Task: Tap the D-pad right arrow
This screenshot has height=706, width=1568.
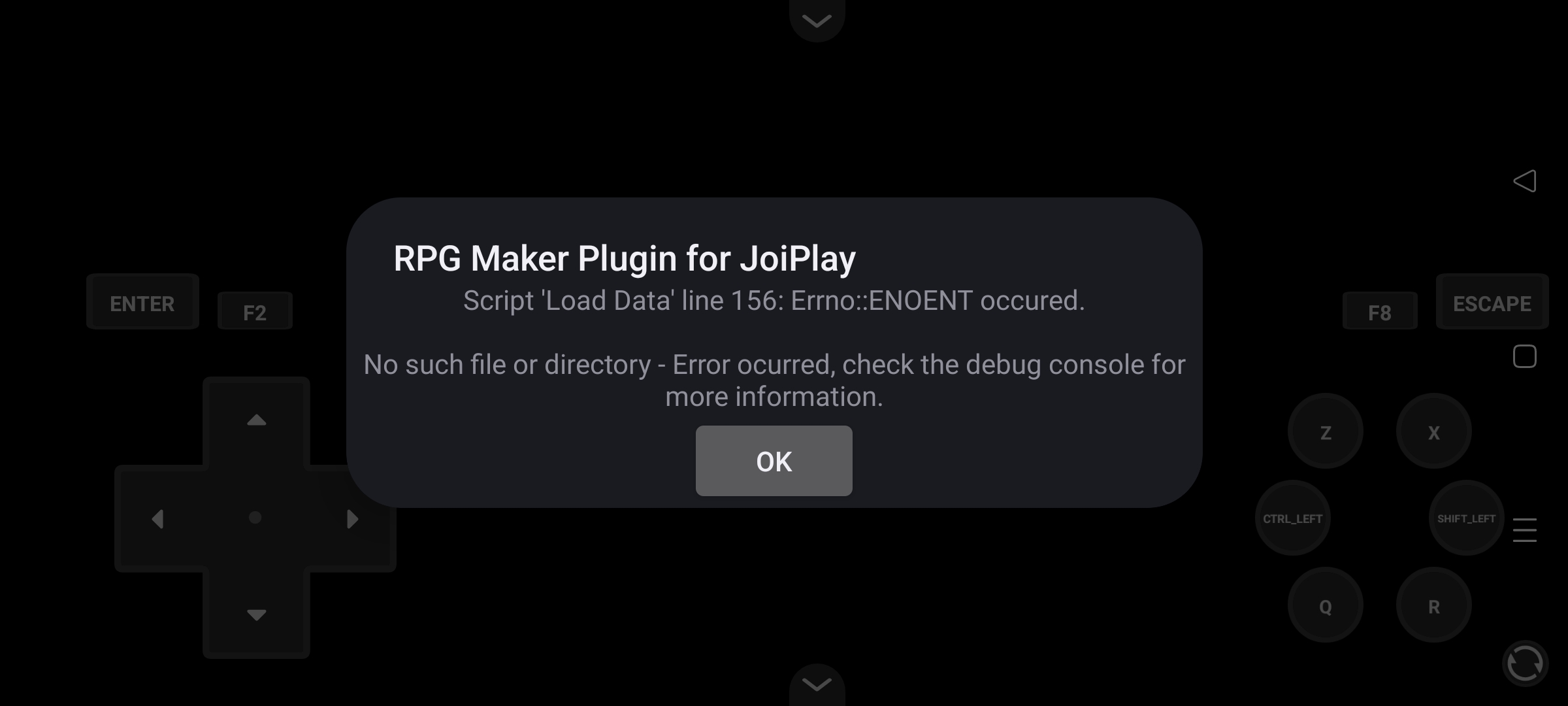Action: point(353,519)
